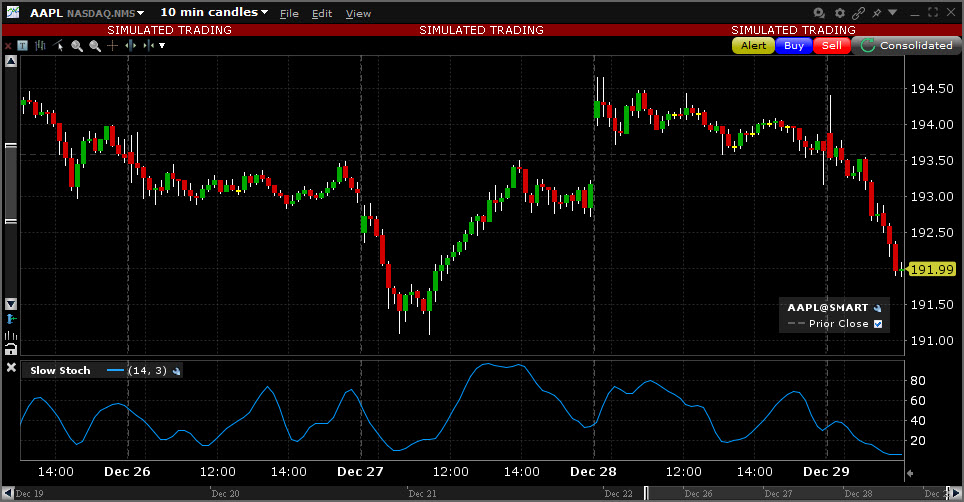Open the File menu
Image resolution: width=964 pixels, height=502 pixels.
click(x=289, y=14)
